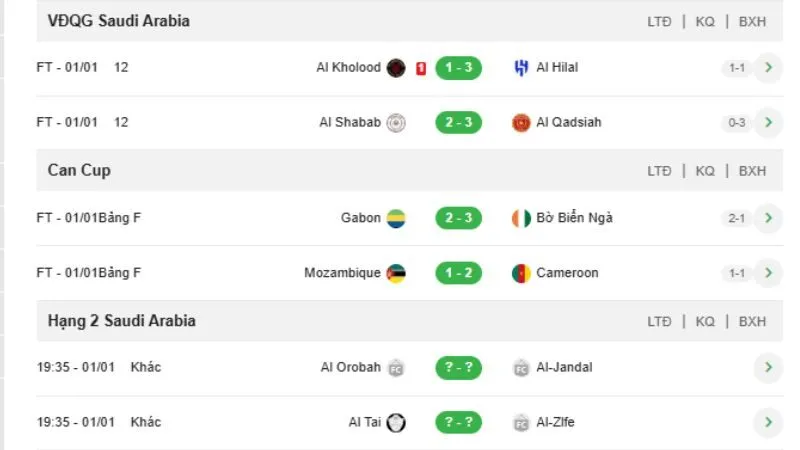This screenshot has height=450, width=800.
Task: Click the Al Tai club logo
Action: point(396,422)
